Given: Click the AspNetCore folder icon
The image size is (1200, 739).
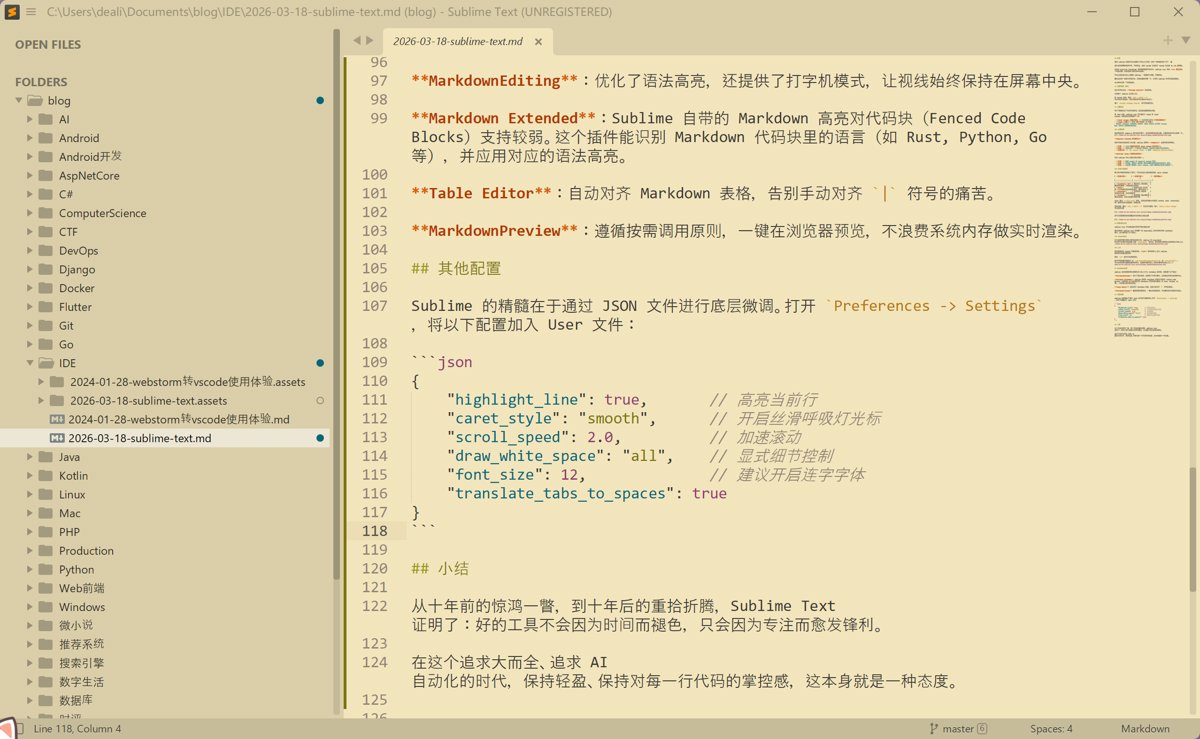Looking at the screenshot, I should [x=45, y=176].
